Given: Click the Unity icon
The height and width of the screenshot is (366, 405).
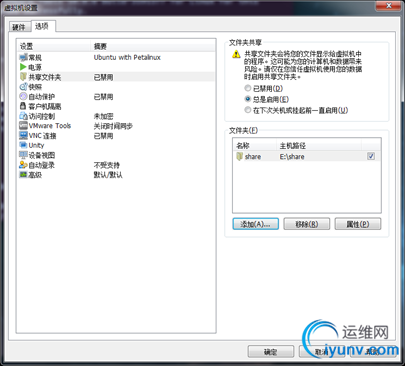Looking at the screenshot, I should 23,145.
